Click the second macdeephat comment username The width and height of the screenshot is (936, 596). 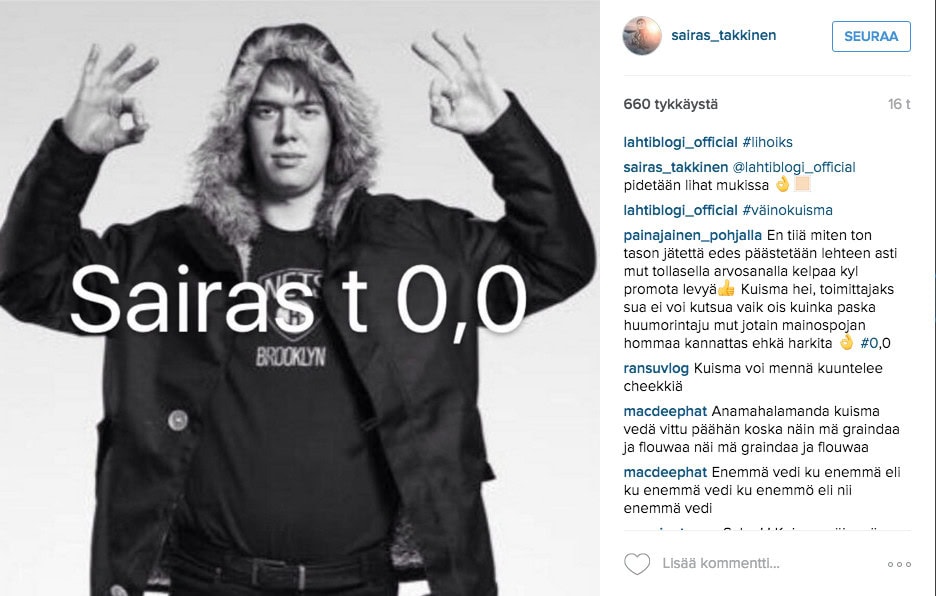[665, 472]
